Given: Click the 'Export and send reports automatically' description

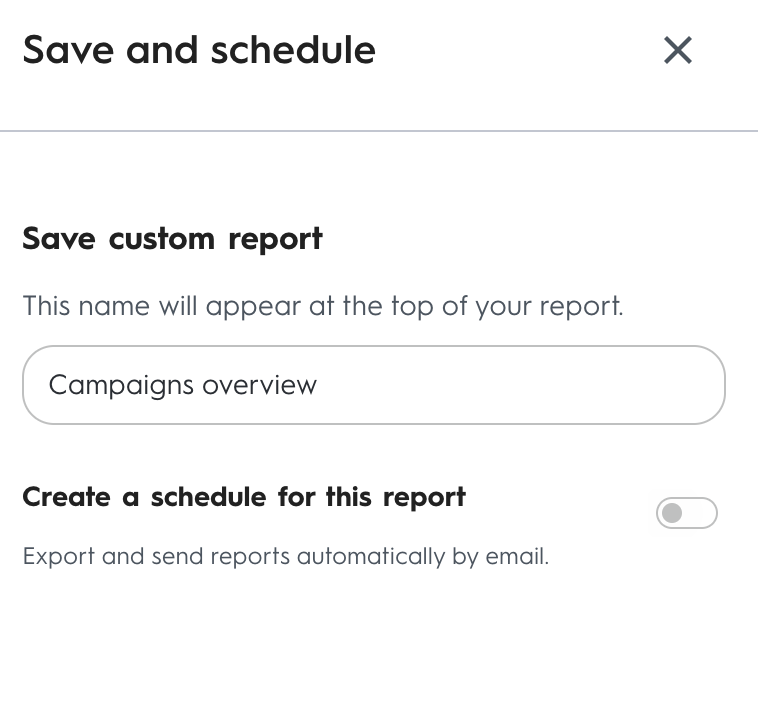Looking at the screenshot, I should tap(285, 556).
